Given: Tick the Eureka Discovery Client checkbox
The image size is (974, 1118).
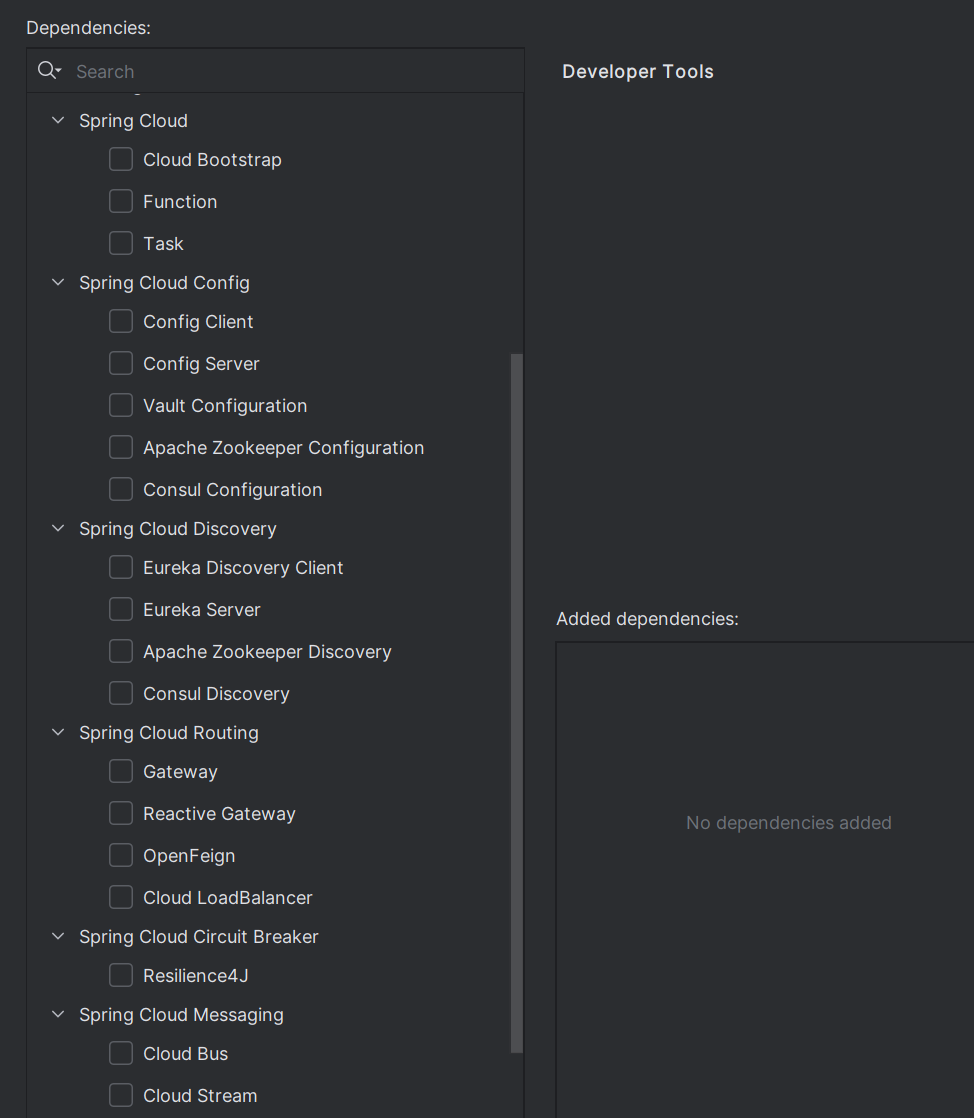Looking at the screenshot, I should (121, 568).
